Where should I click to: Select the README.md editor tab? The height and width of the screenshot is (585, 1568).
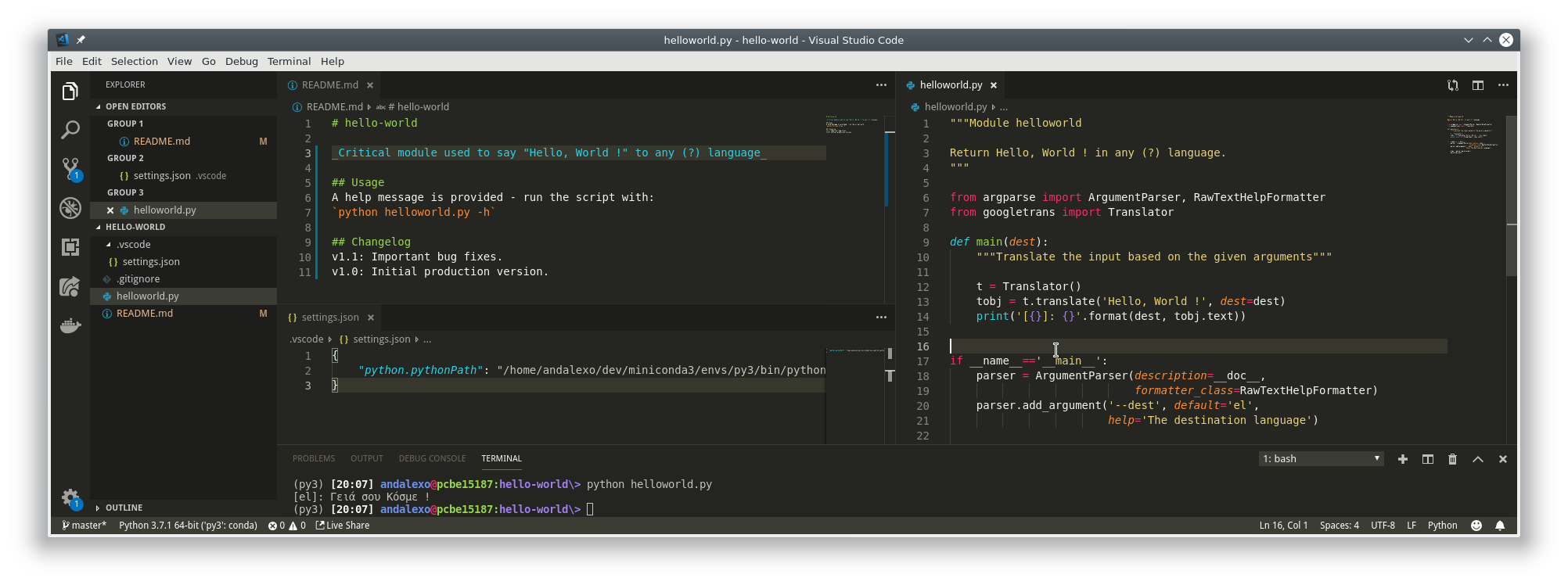(x=329, y=85)
